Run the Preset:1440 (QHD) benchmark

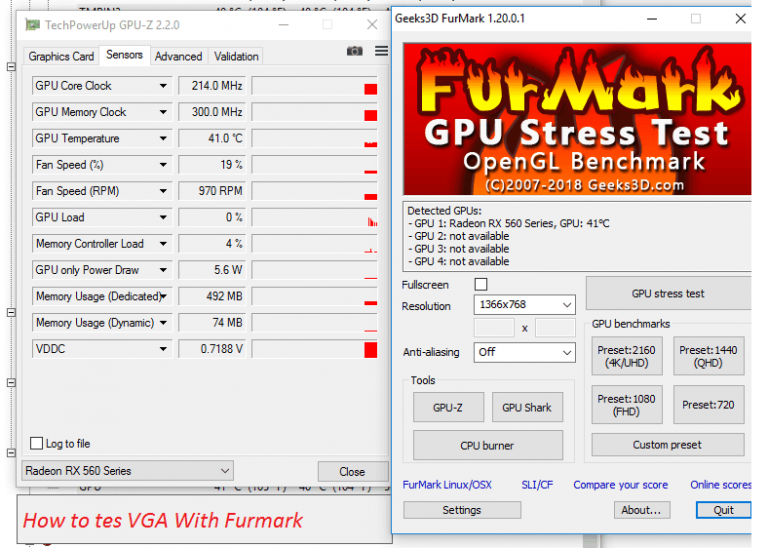click(708, 356)
